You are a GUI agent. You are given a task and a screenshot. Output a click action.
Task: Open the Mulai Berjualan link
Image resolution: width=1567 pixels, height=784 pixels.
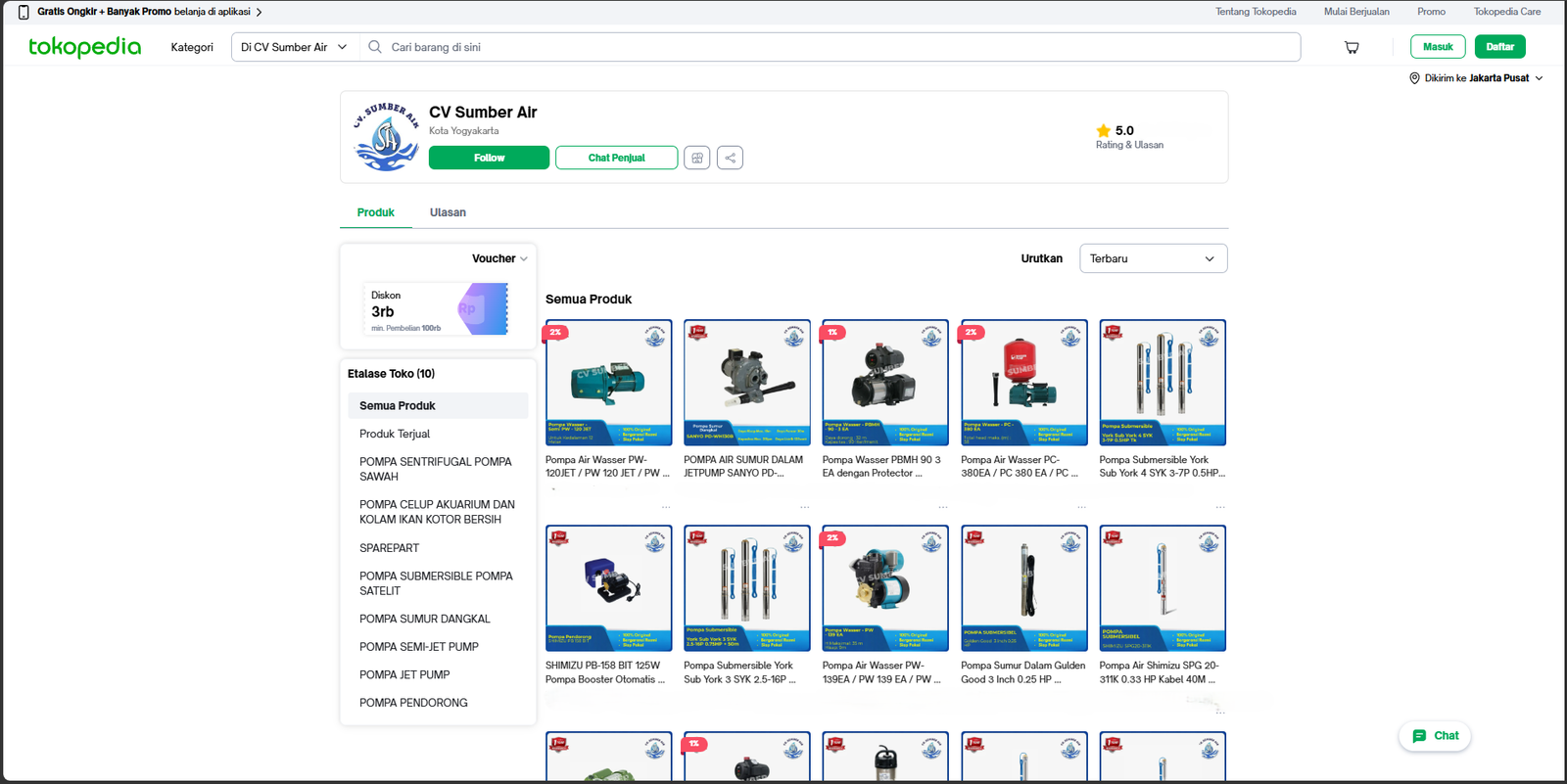pyautogui.click(x=1356, y=12)
